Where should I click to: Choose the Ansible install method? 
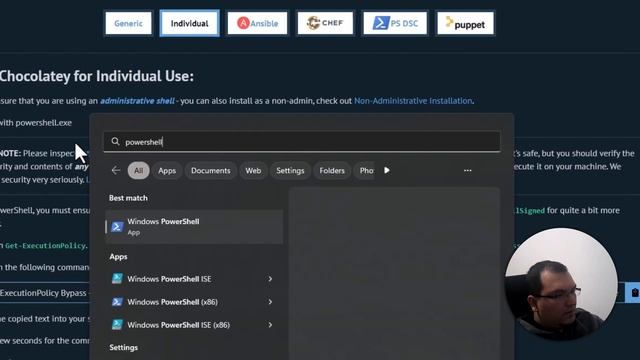257,23
